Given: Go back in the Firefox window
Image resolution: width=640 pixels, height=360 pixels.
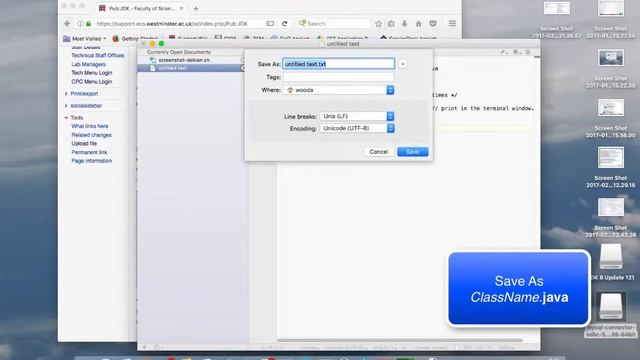Looking at the screenshot, I should pyautogui.click(x=68, y=24).
